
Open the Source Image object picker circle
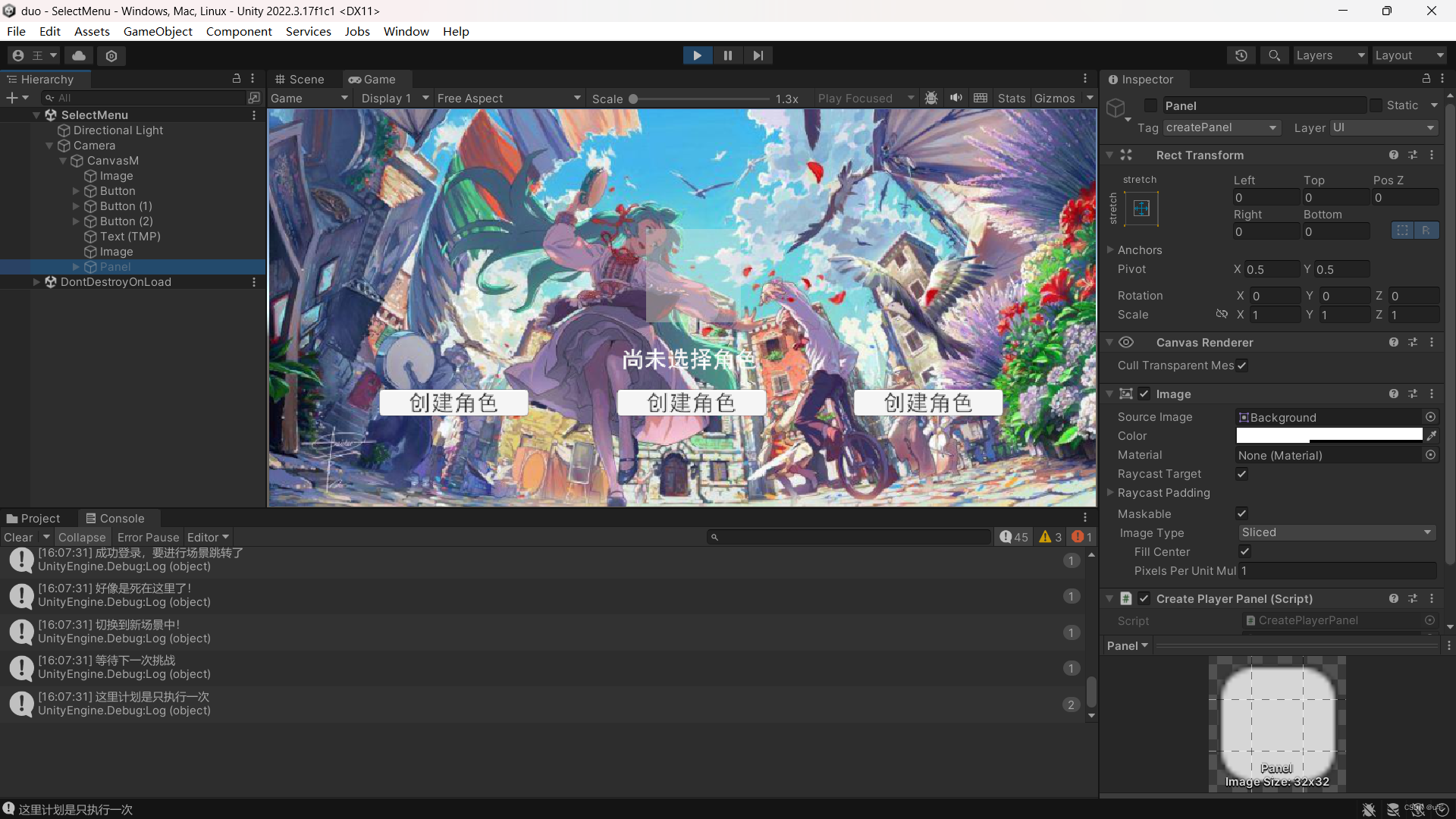(1431, 417)
